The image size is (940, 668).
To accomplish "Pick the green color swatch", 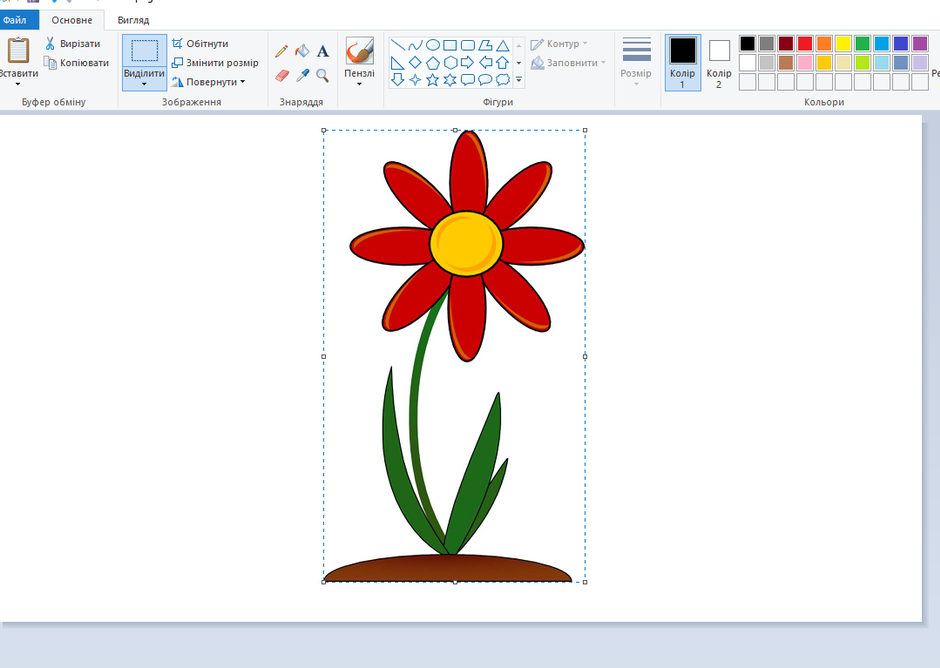I will [862, 43].
